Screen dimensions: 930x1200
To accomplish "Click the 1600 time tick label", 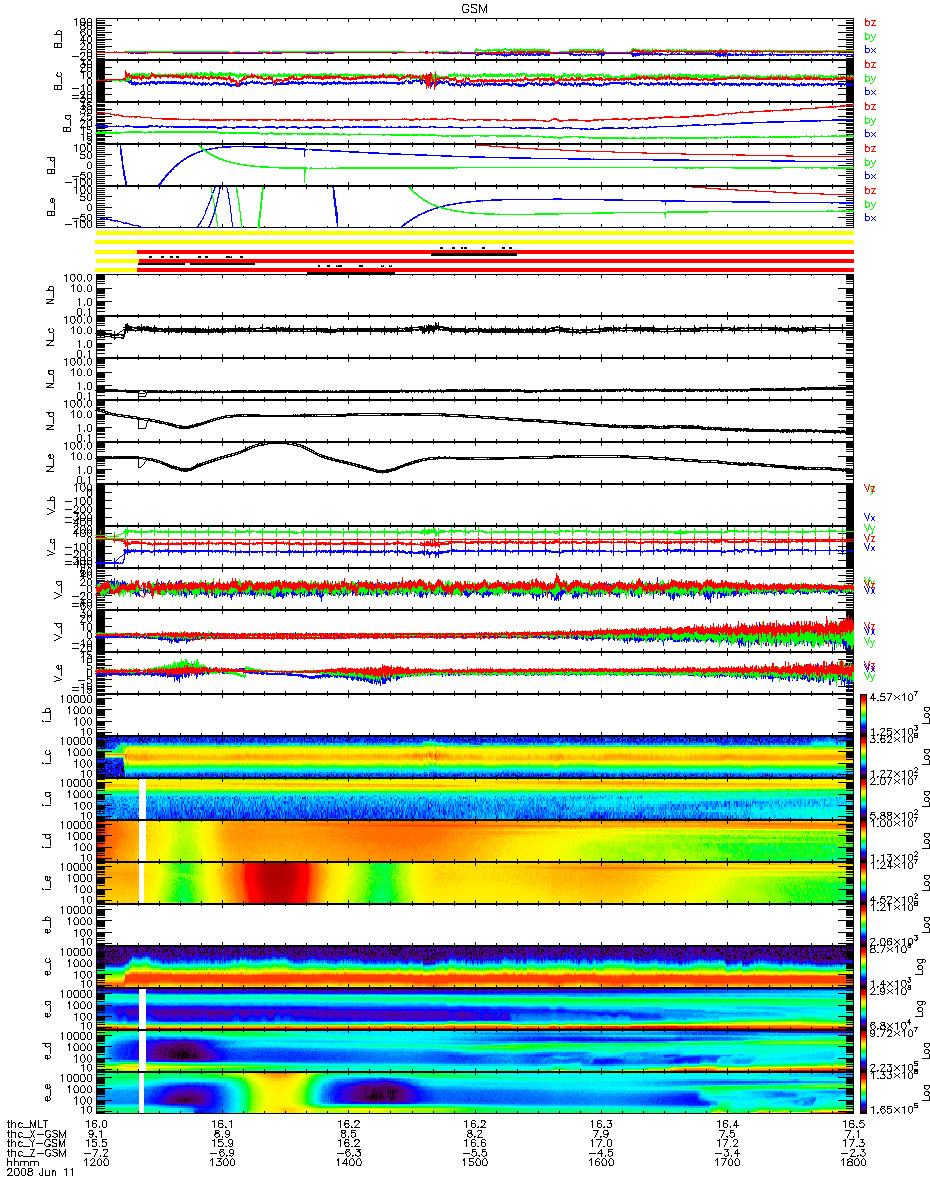I will pyautogui.click(x=600, y=1161).
